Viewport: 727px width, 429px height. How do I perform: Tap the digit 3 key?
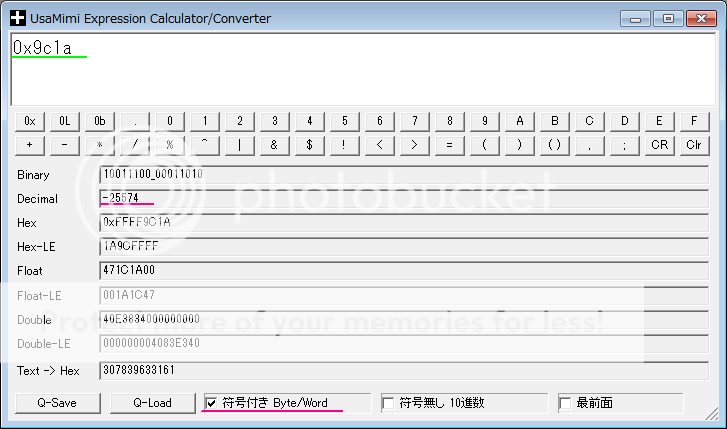click(275, 122)
